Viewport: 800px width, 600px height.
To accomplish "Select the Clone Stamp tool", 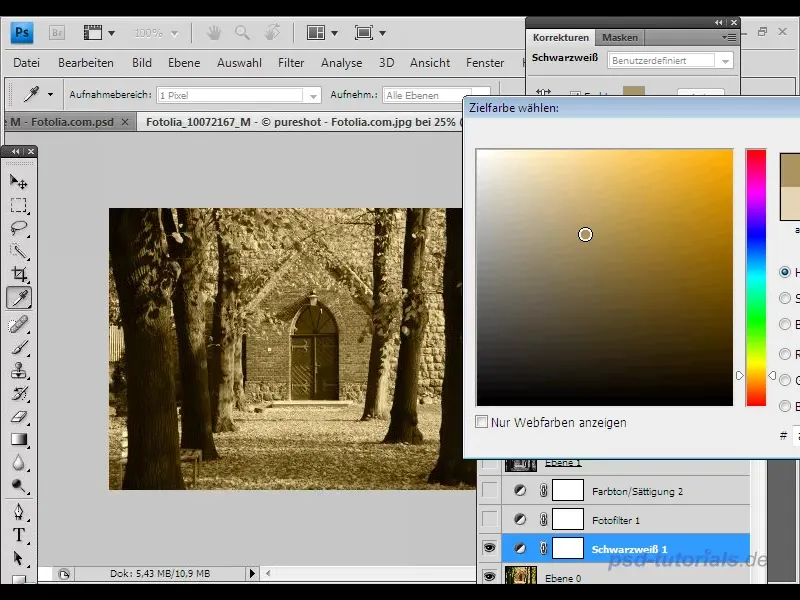I will [x=19, y=371].
